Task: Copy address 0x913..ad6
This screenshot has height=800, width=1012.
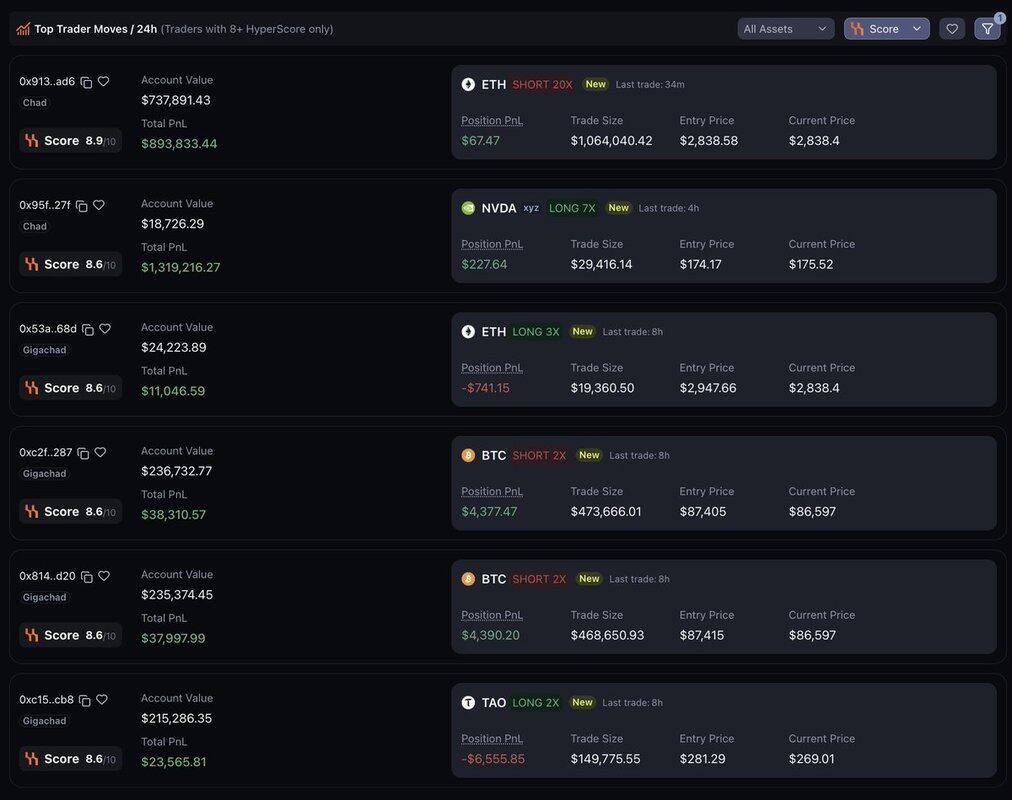Action: click(x=86, y=82)
